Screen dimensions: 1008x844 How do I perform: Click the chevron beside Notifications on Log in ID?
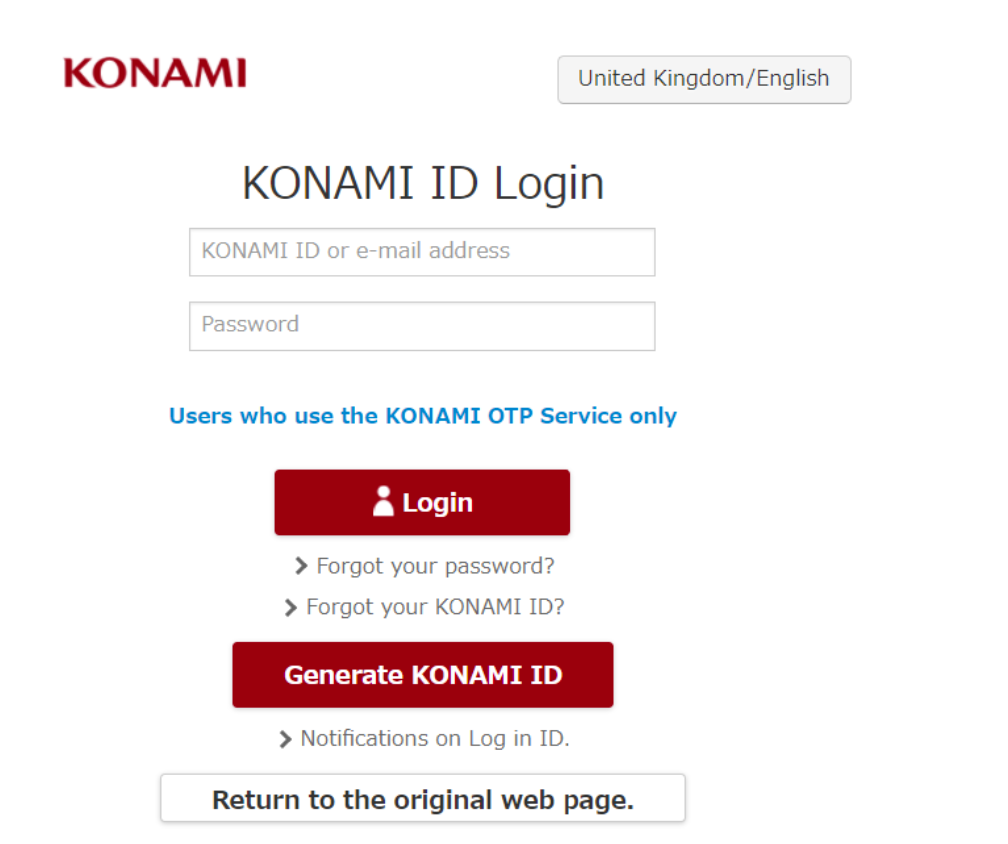[x=284, y=738]
